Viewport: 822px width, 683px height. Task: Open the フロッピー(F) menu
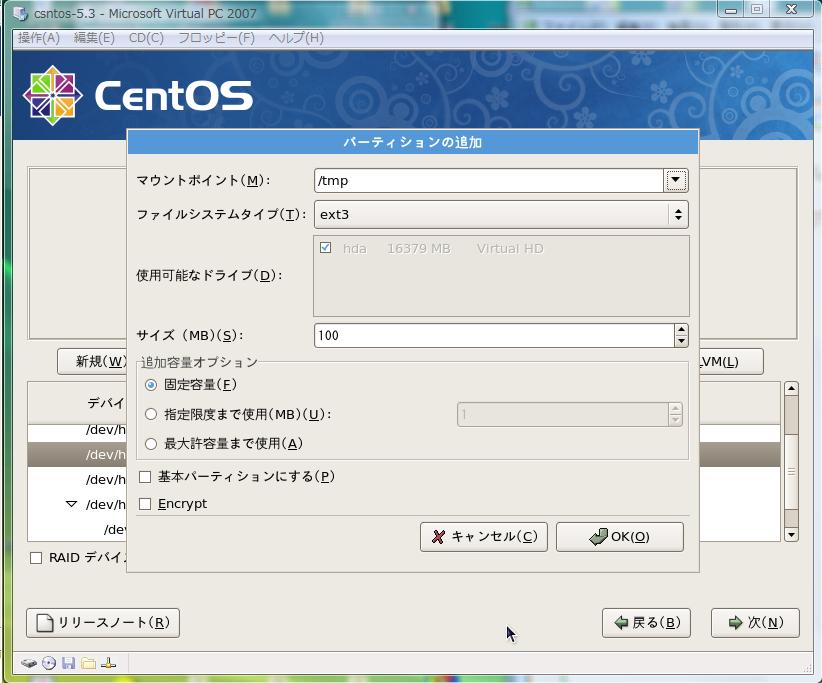pos(216,38)
